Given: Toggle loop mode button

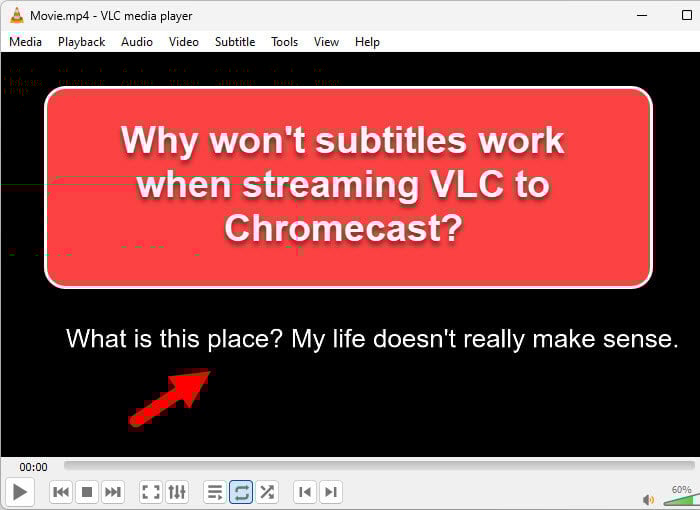Looking at the screenshot, I should [241, 492].
